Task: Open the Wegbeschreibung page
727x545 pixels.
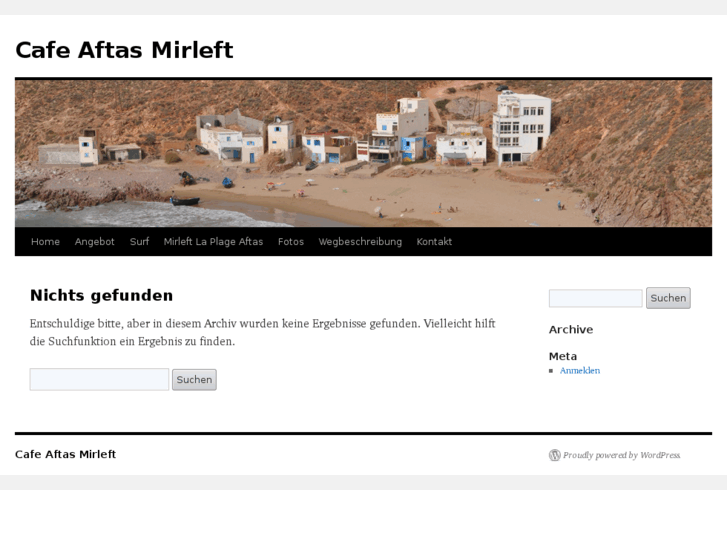Action: pos(360,242)
